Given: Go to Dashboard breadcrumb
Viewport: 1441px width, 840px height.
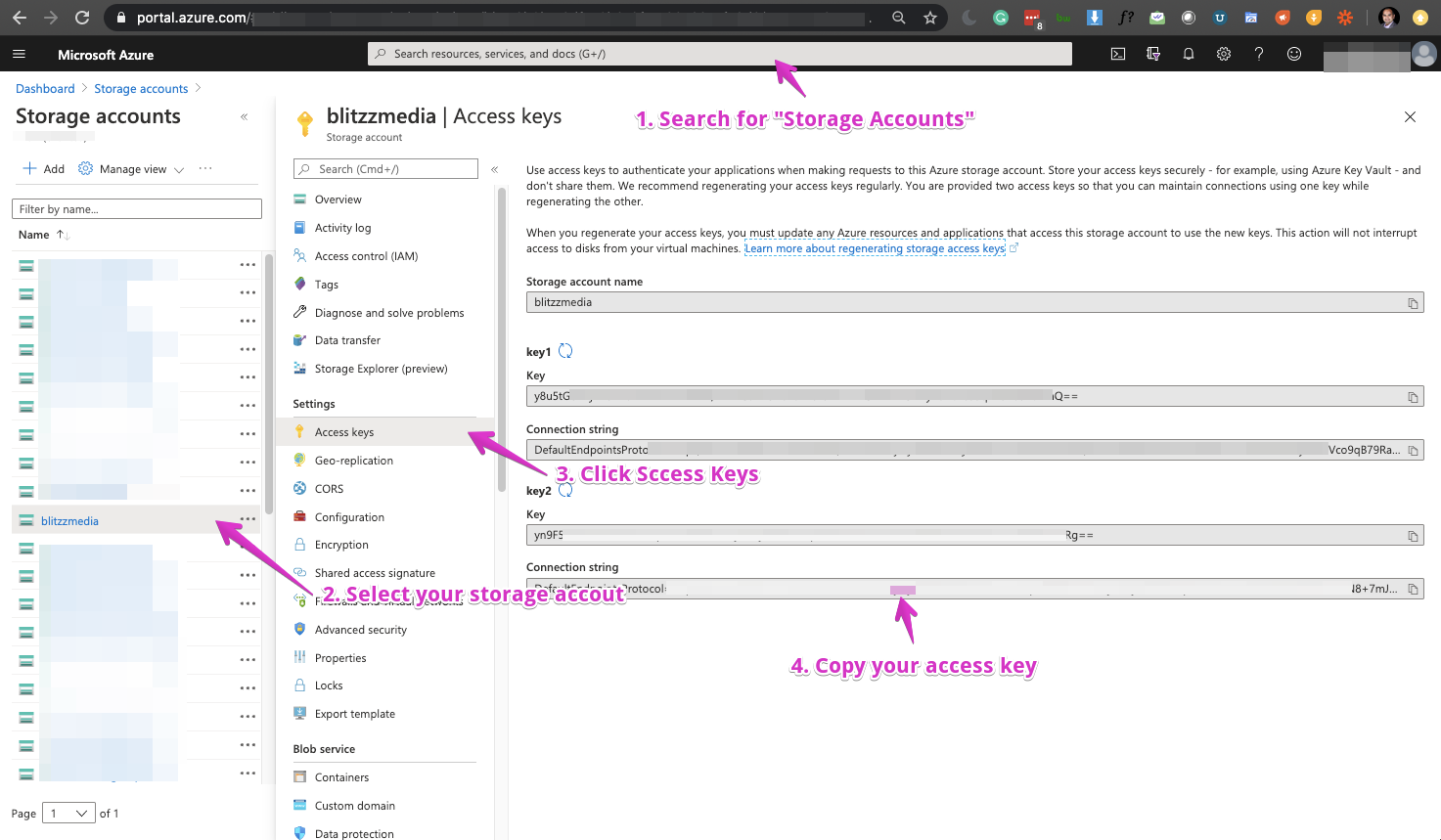Looking at the screenshot, I should point(45,89).
